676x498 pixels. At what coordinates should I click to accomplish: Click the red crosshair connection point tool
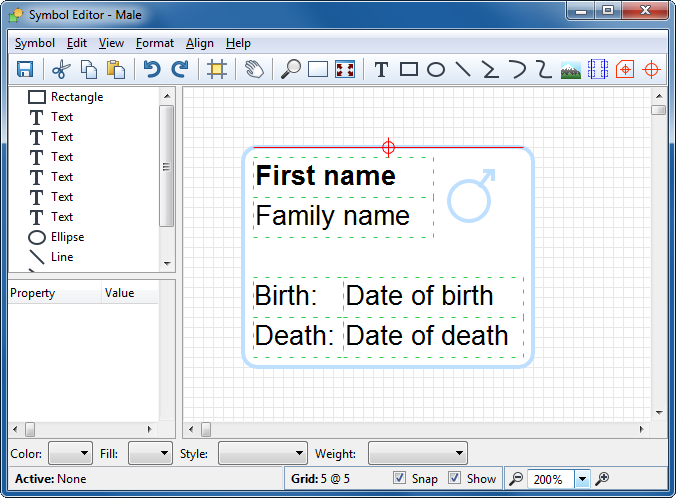pyautogui.click(x=651, y=69)
